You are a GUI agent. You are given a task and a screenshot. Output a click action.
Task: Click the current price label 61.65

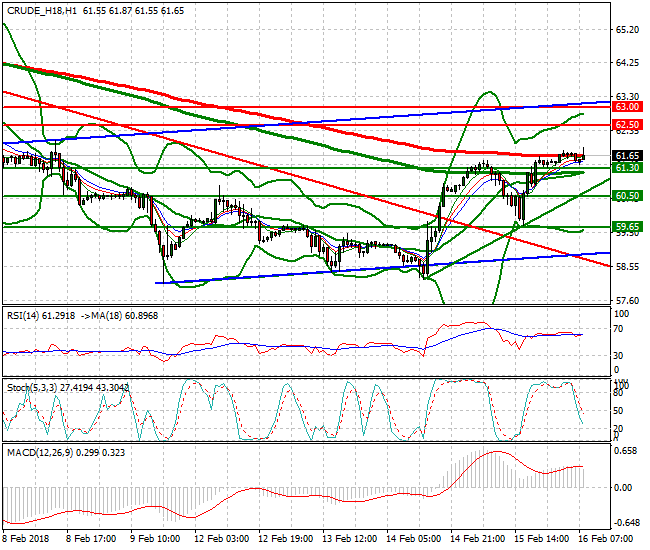point(627,156)
